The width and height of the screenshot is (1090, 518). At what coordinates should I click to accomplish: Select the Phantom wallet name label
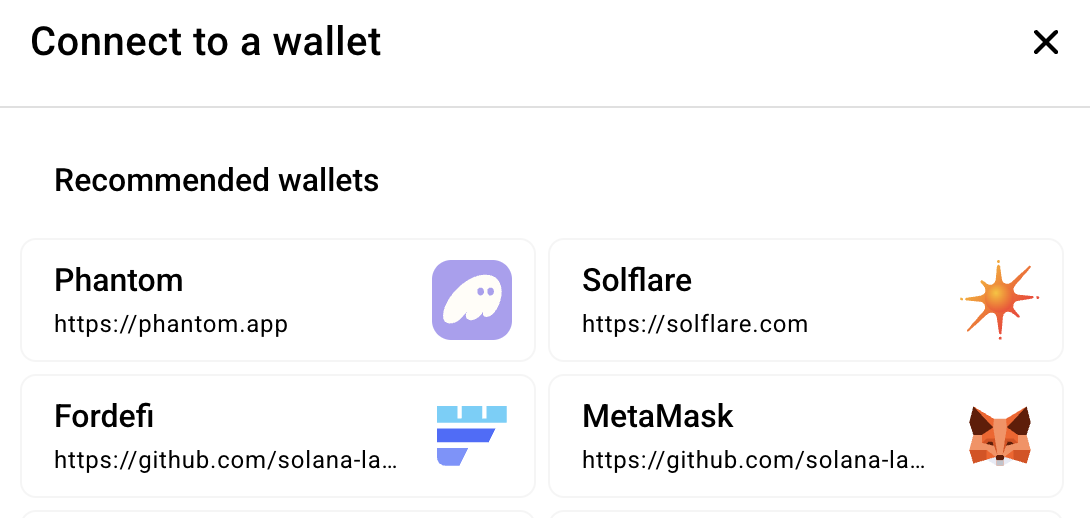(x=119, y=280)
